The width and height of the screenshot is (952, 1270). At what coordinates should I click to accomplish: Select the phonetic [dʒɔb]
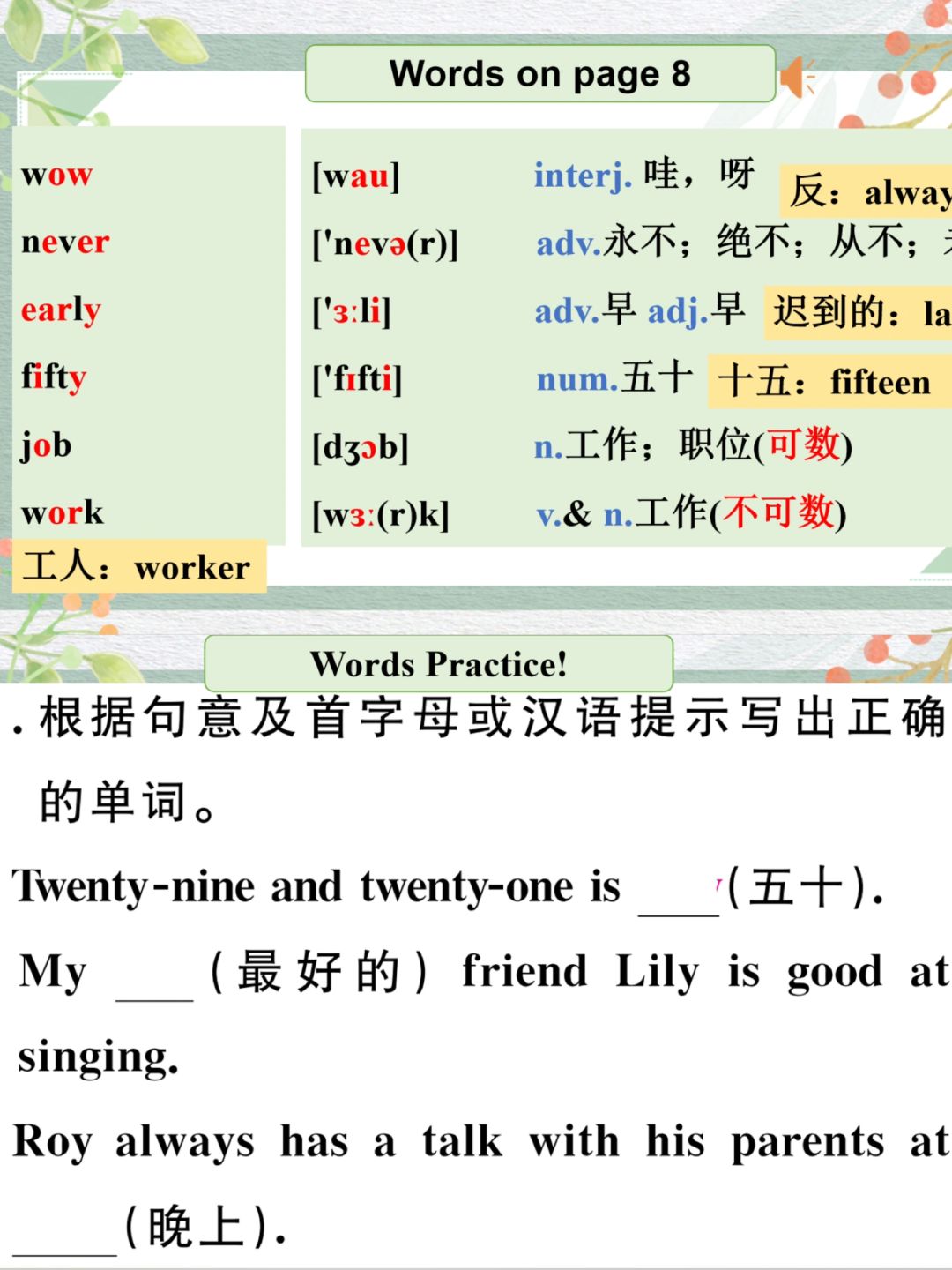pyautogui.click(x=360, y=447)
